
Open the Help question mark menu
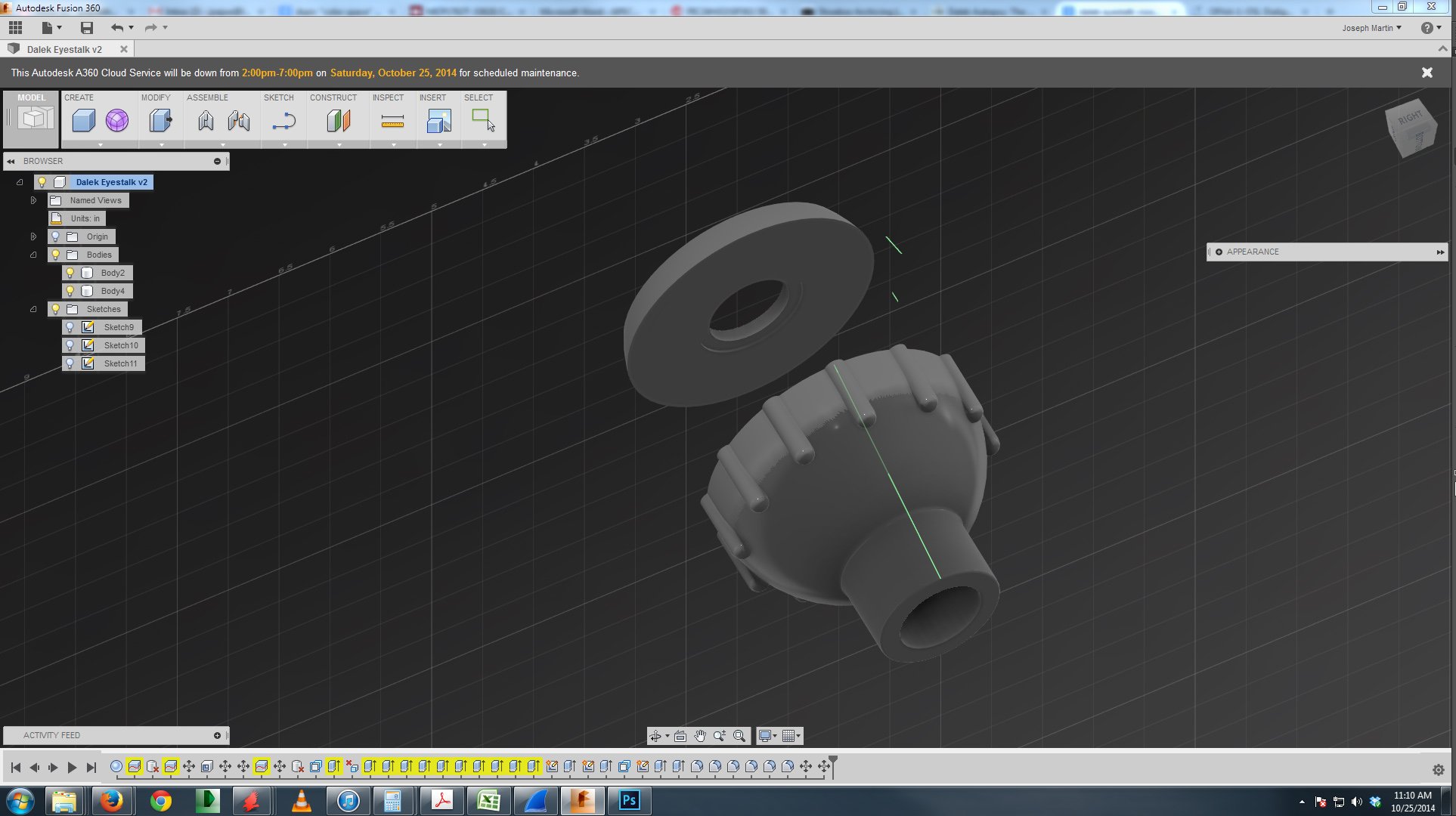tap(1430, 28)
